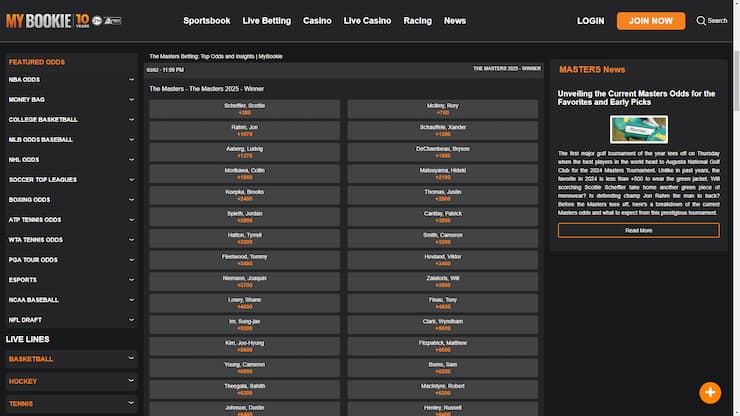The width and height of the screenshot is (740, 416).
Task: Select DeChambeau, Bryson odds
Action: [x=443, y=152]
